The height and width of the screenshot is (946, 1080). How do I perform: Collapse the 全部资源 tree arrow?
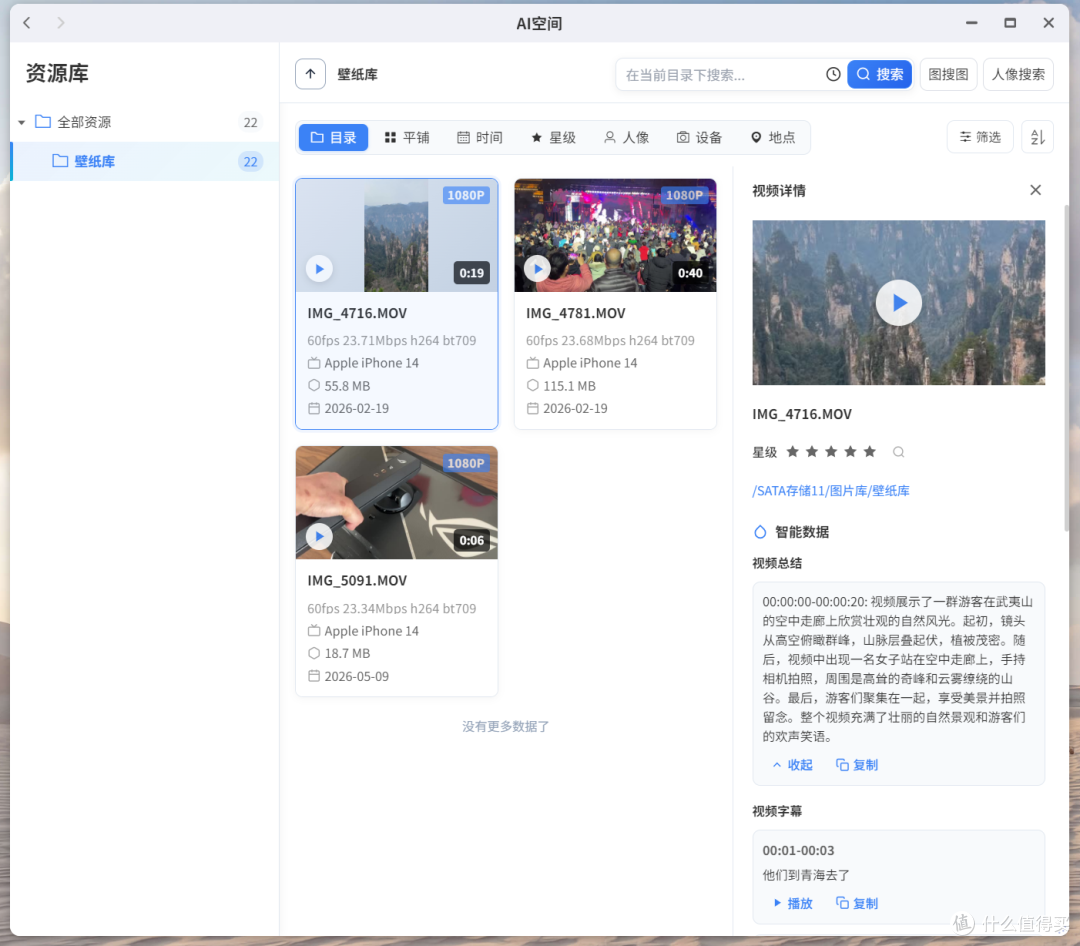coord(22,123)
